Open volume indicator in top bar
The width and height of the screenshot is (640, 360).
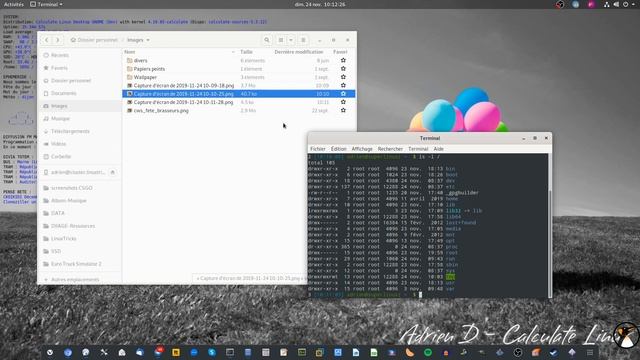(x=616, y=4)
